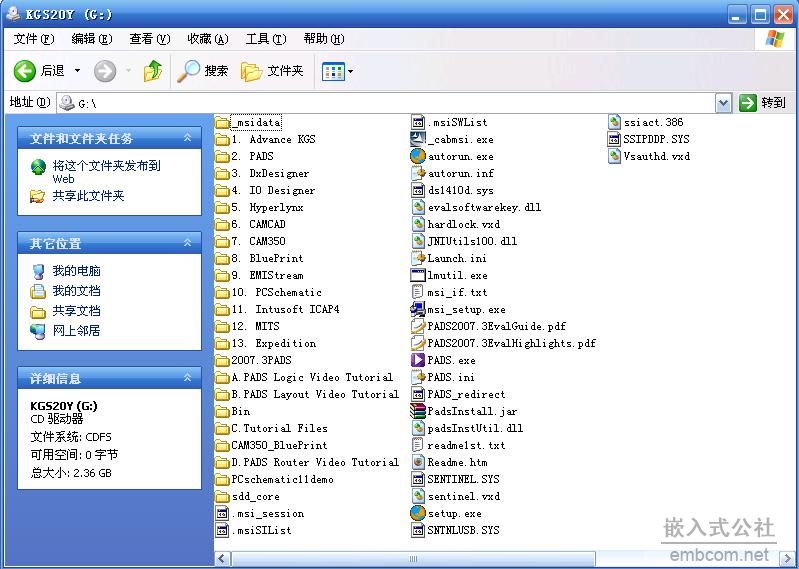Select the 2. PADS folder icon
The height and width of the screenshot is (569, 799).
tap(222, 156)
